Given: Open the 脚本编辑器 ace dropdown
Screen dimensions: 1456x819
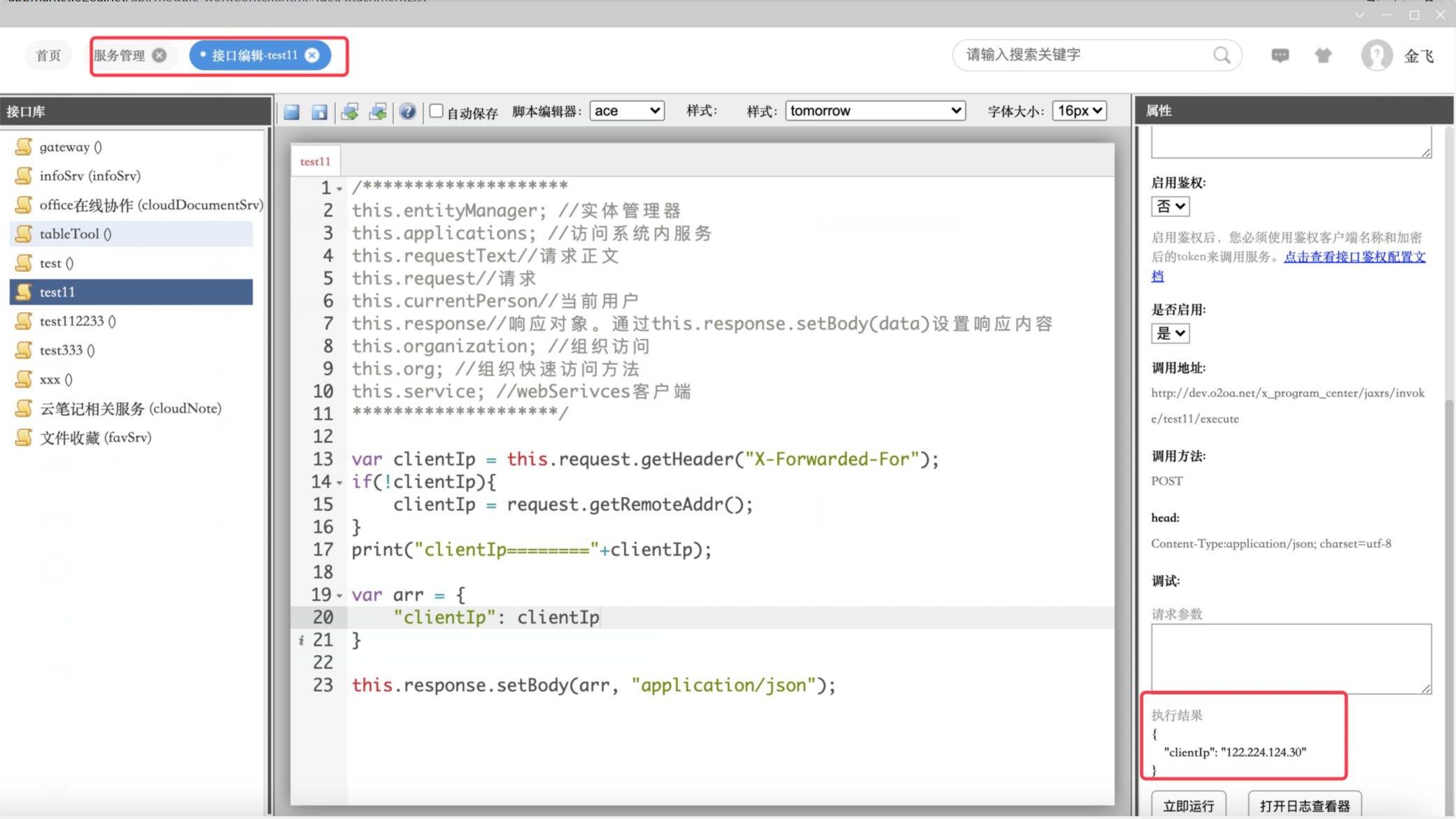Looking at the screenshot, I should (x=626, y=111).
